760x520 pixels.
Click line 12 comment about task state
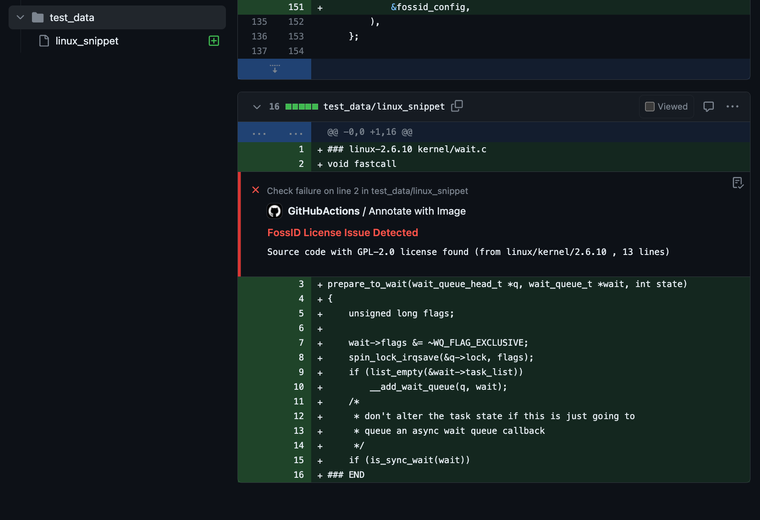(x=494, y=416)
